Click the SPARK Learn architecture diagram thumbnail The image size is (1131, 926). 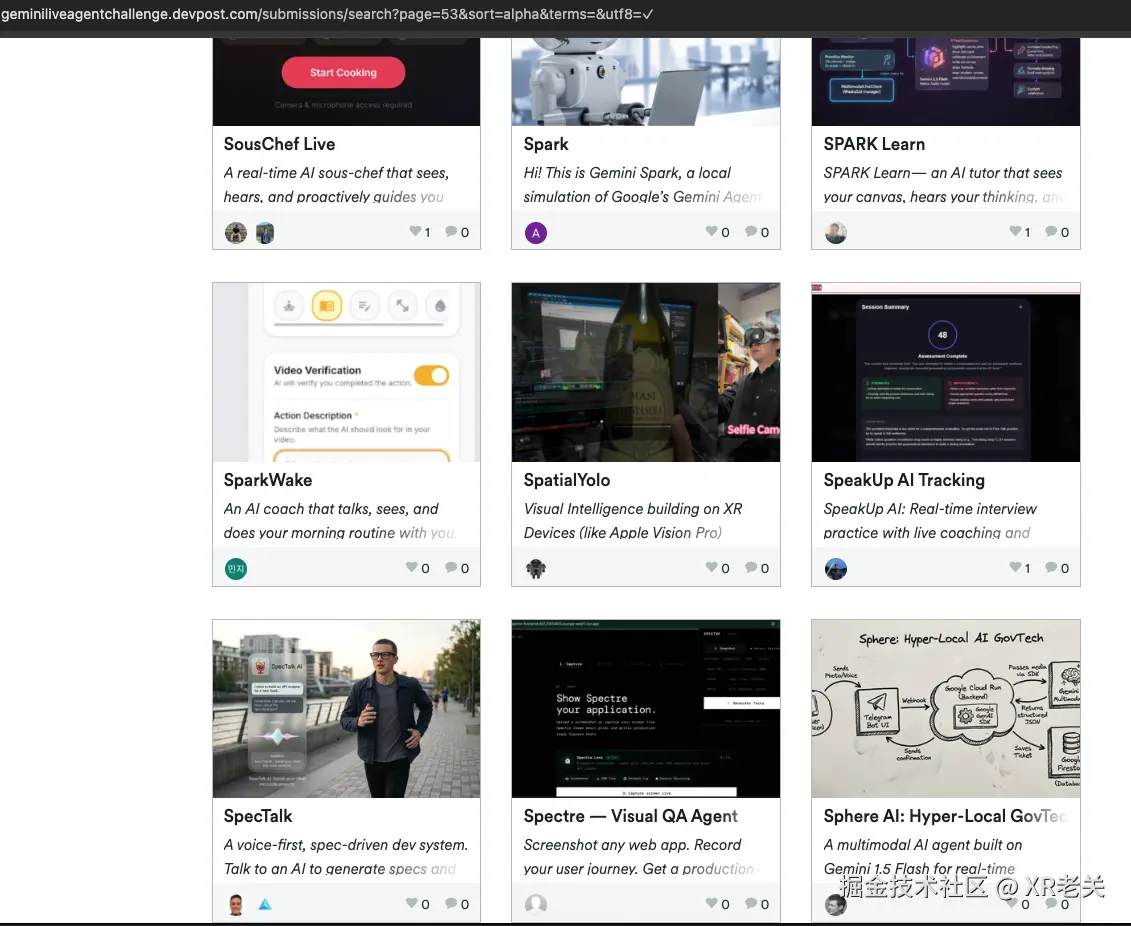point(946,81)
